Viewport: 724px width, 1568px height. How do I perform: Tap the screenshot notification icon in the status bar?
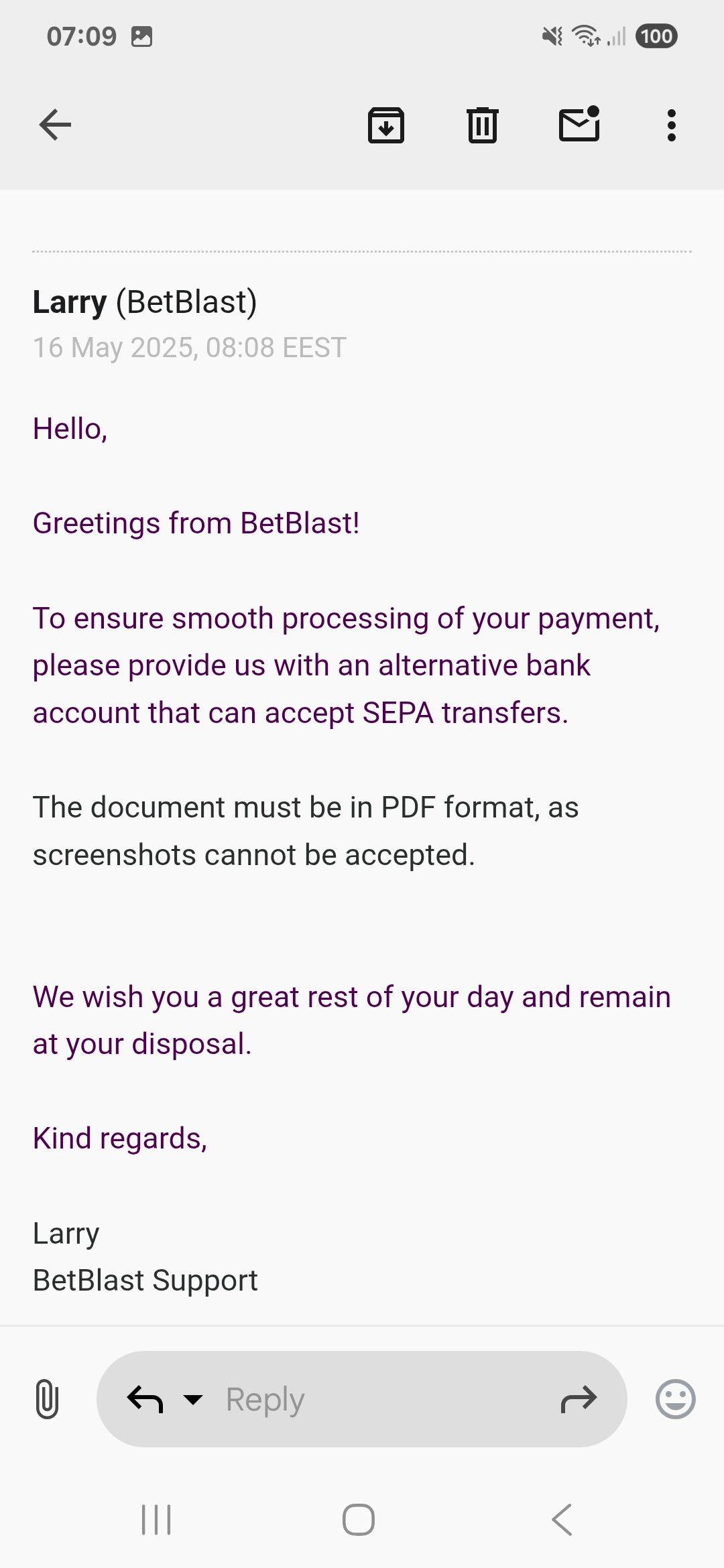tap(141, 36)
